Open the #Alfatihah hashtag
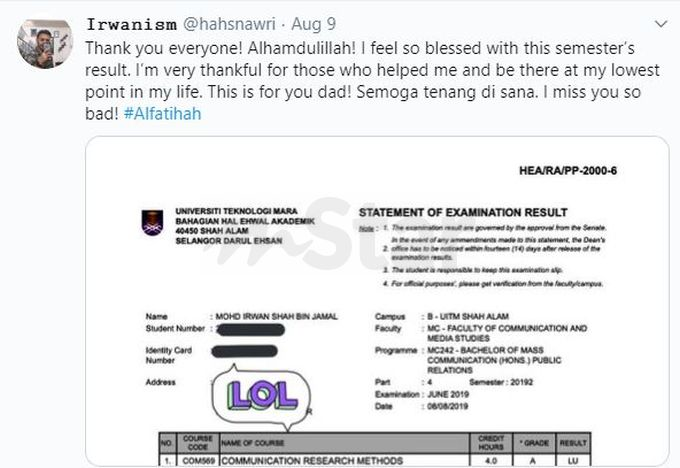Image resolution: width=680 pixels, height=468 pixels. coord(163,114)
